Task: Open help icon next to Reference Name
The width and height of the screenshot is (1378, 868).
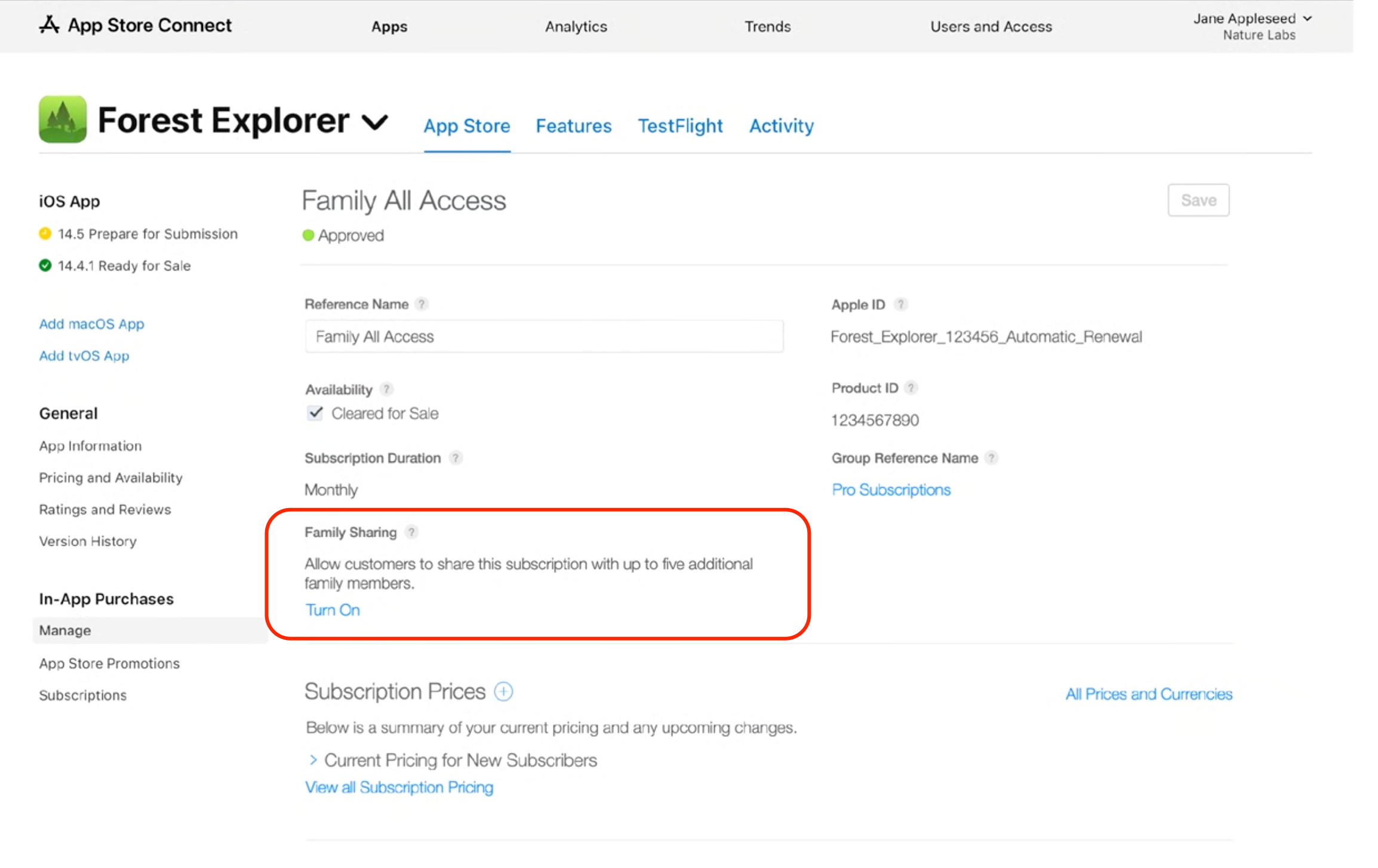Action: (422, 304)
